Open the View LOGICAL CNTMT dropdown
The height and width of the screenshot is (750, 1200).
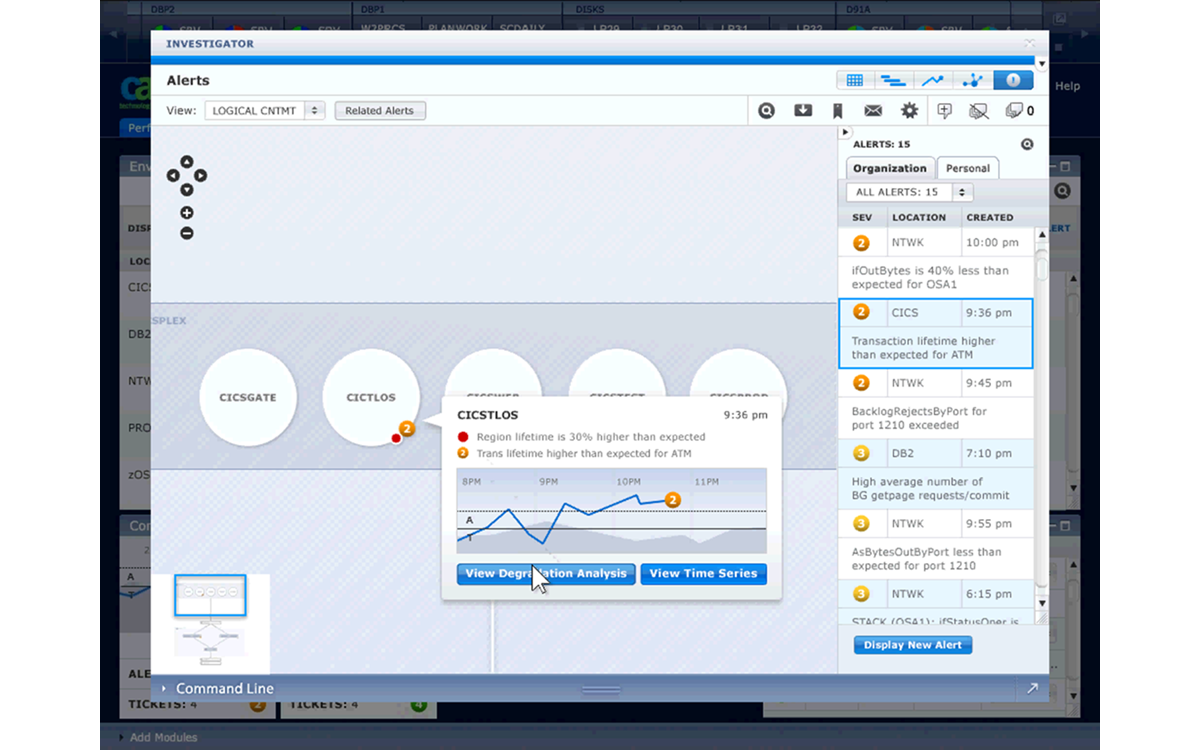pyautogui.click(x=265, y=111)
